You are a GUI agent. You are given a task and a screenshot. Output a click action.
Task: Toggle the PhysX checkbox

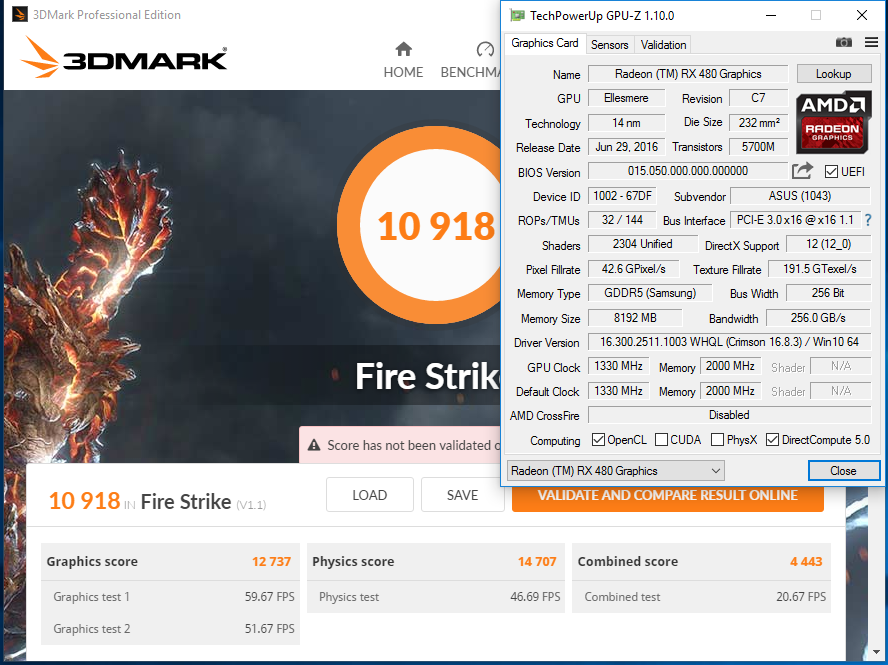(717, 440)
